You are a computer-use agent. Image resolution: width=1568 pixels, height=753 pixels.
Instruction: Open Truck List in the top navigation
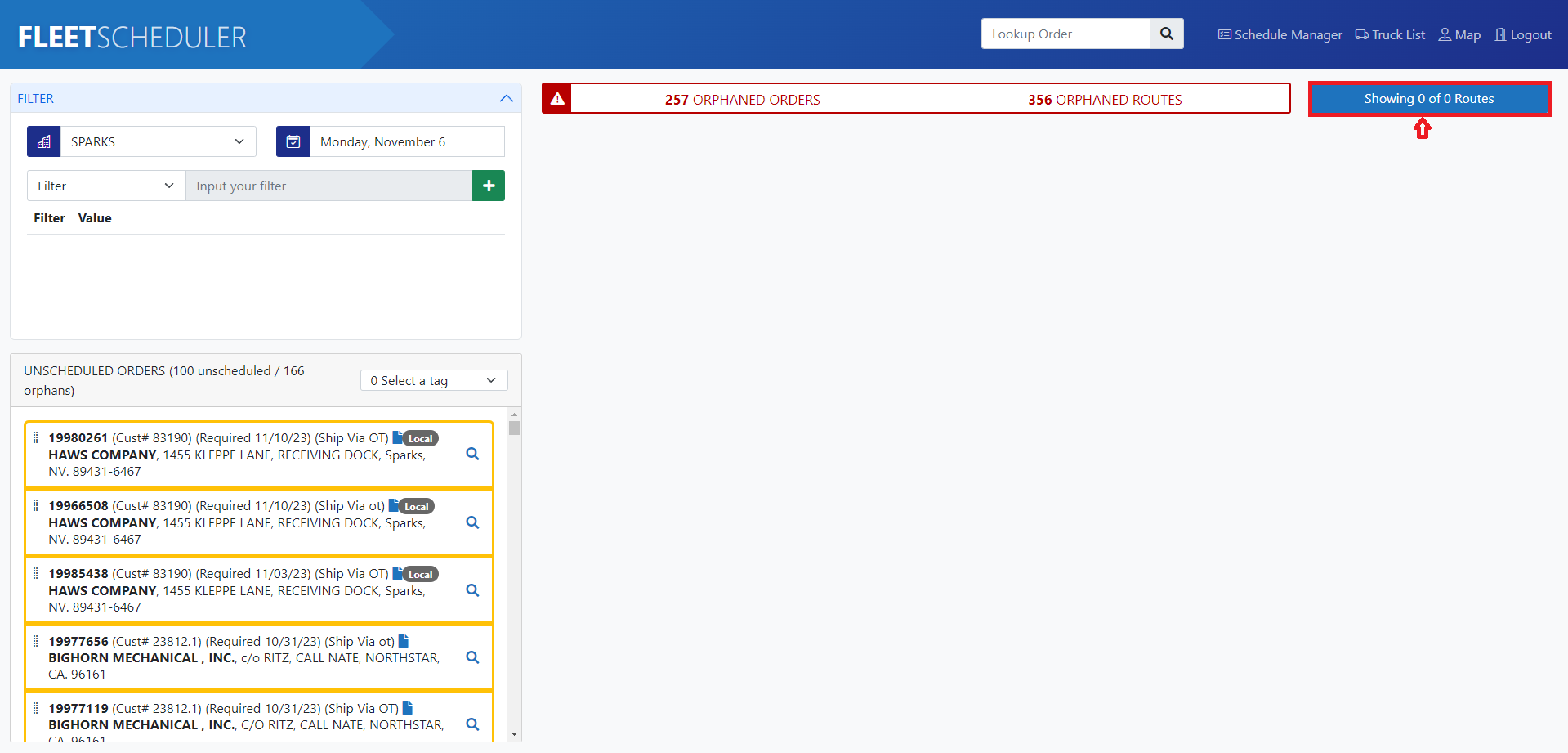(x=1390, y=34)
